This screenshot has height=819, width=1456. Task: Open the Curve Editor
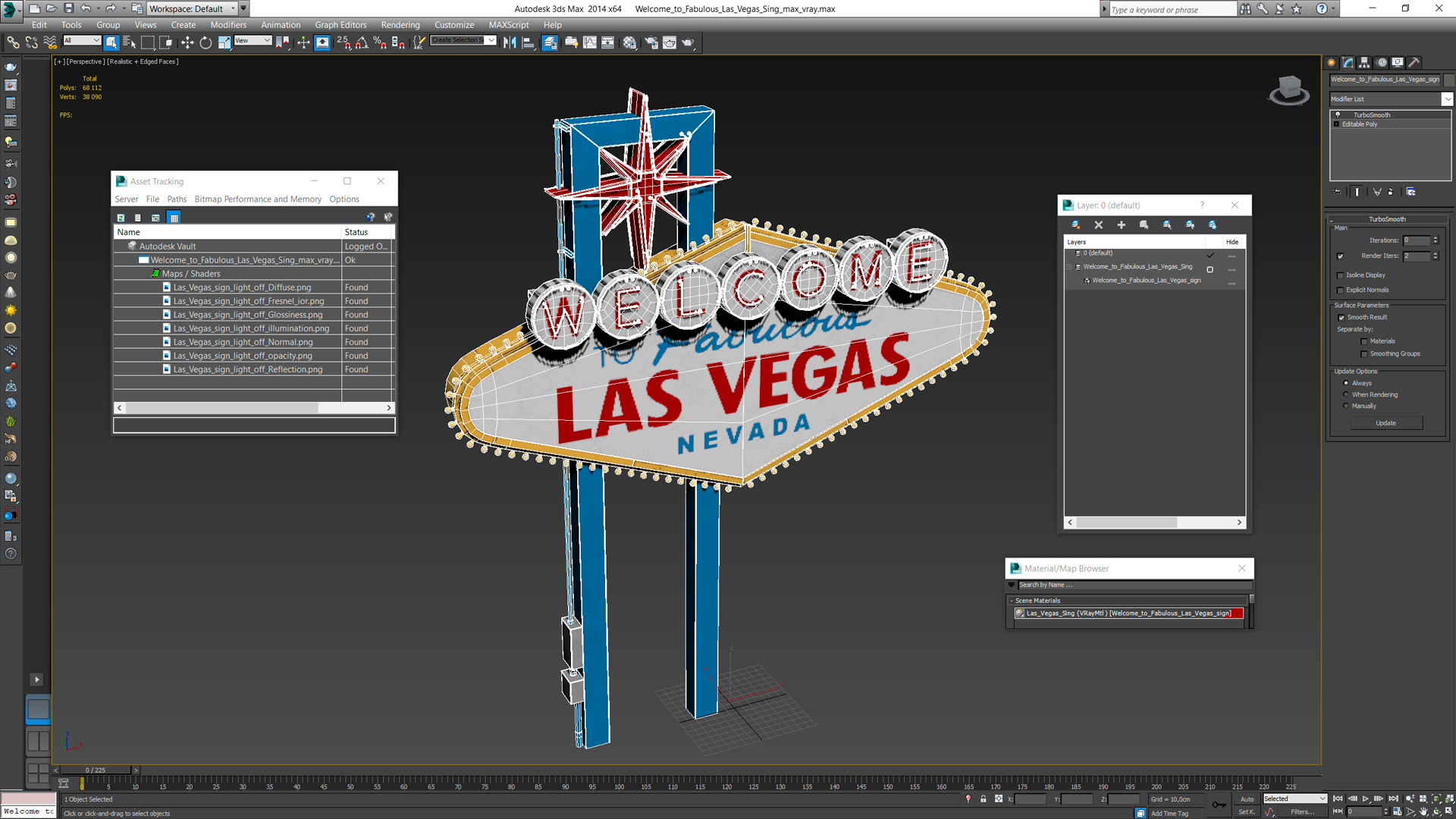click(x=590, y=42)
